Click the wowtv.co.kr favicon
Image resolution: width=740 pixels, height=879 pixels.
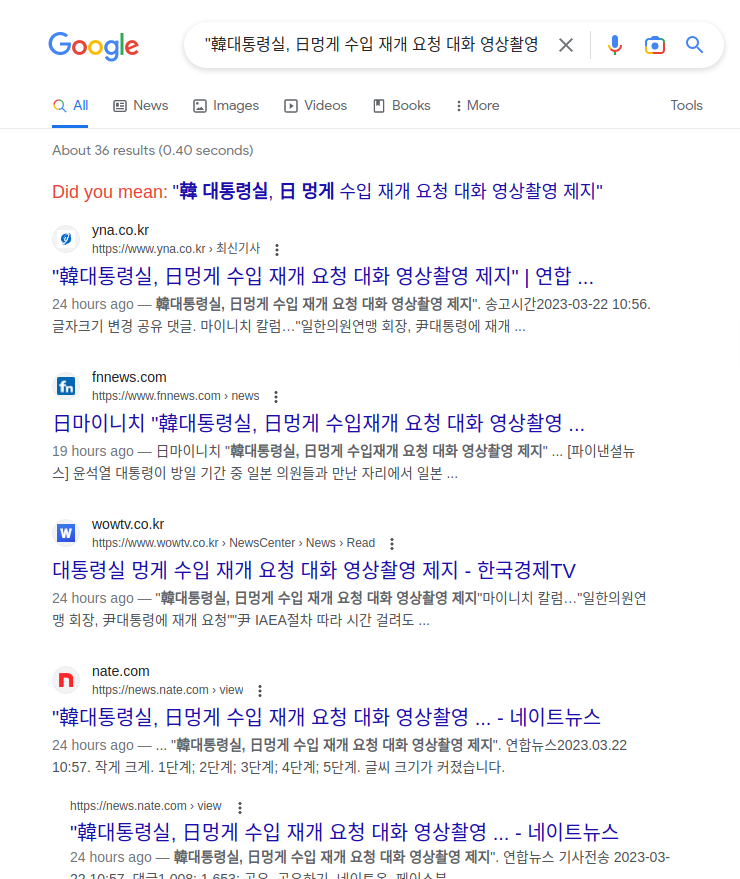[x=66, y=533]
